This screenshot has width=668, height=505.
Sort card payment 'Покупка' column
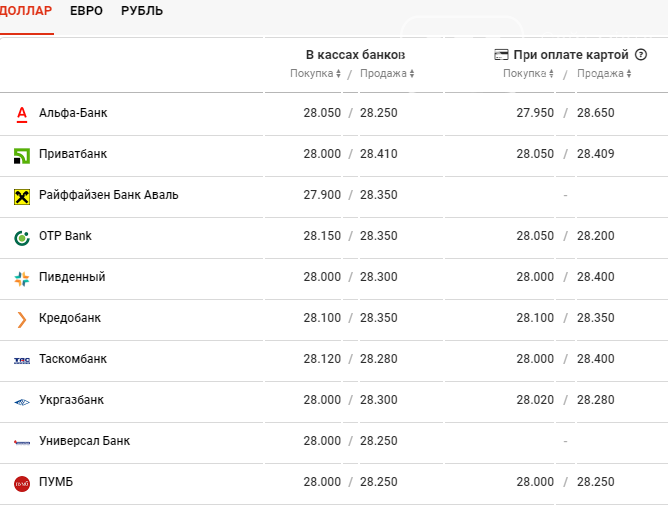[528, 73]
